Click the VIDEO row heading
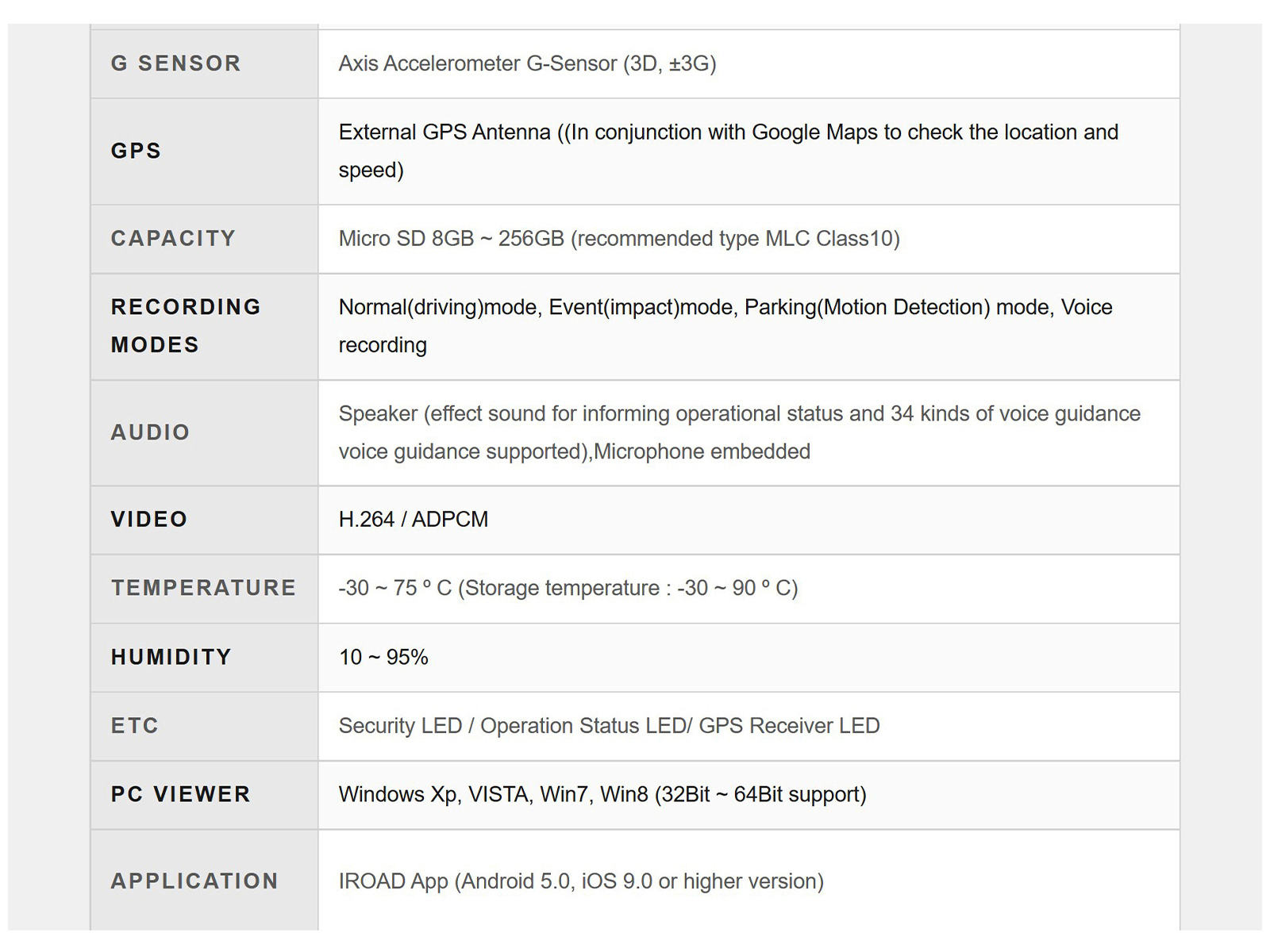1270x952 pixels. coord(149,519)
